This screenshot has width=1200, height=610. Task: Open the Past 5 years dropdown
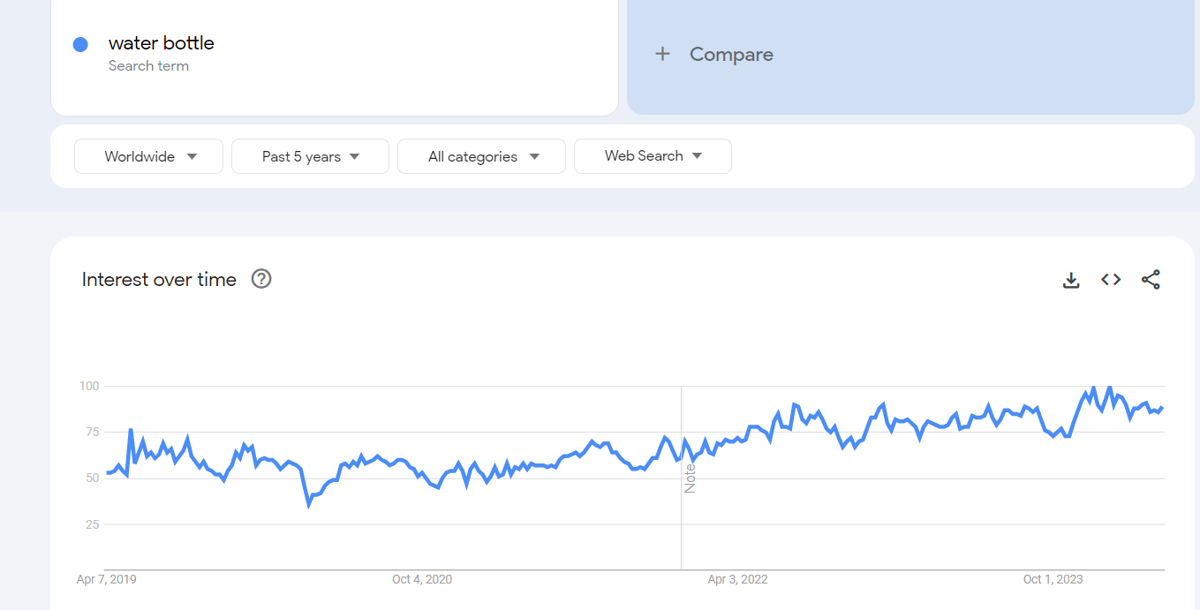tap(310, 156)
